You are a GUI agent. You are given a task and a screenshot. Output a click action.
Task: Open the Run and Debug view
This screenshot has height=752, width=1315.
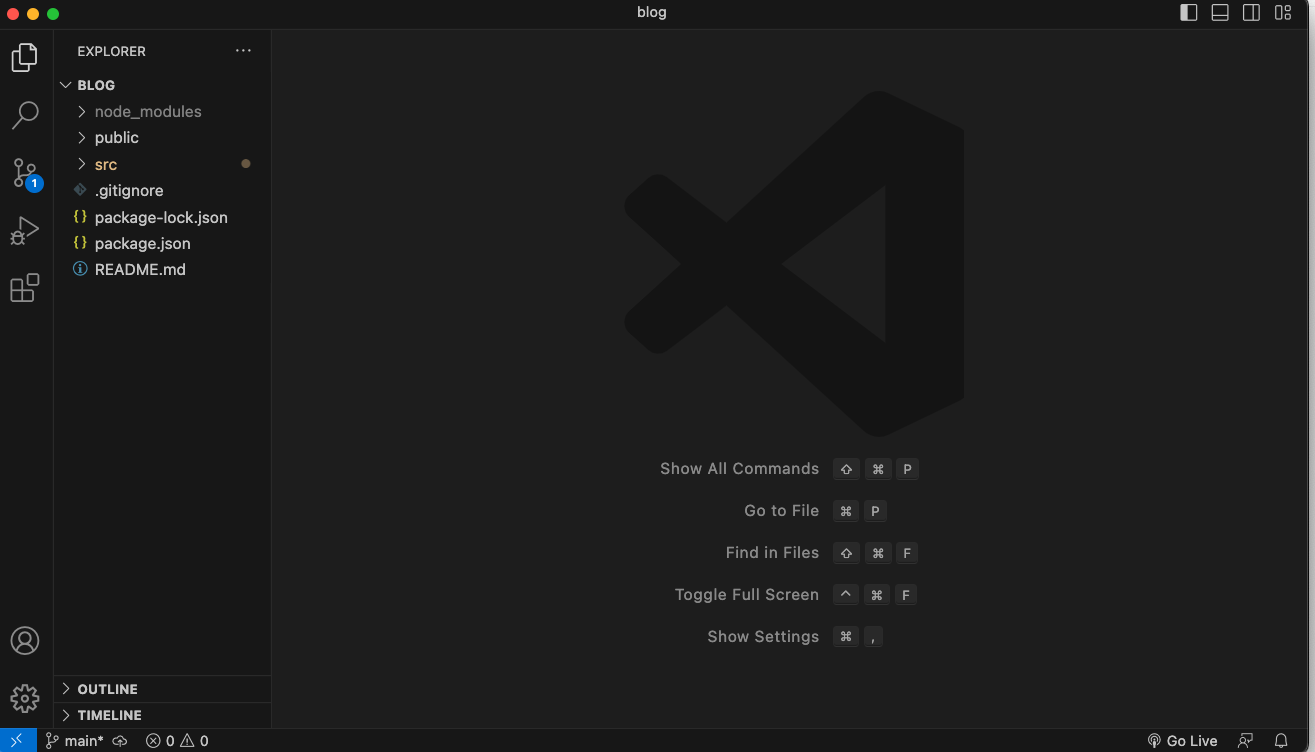(25, 231)
